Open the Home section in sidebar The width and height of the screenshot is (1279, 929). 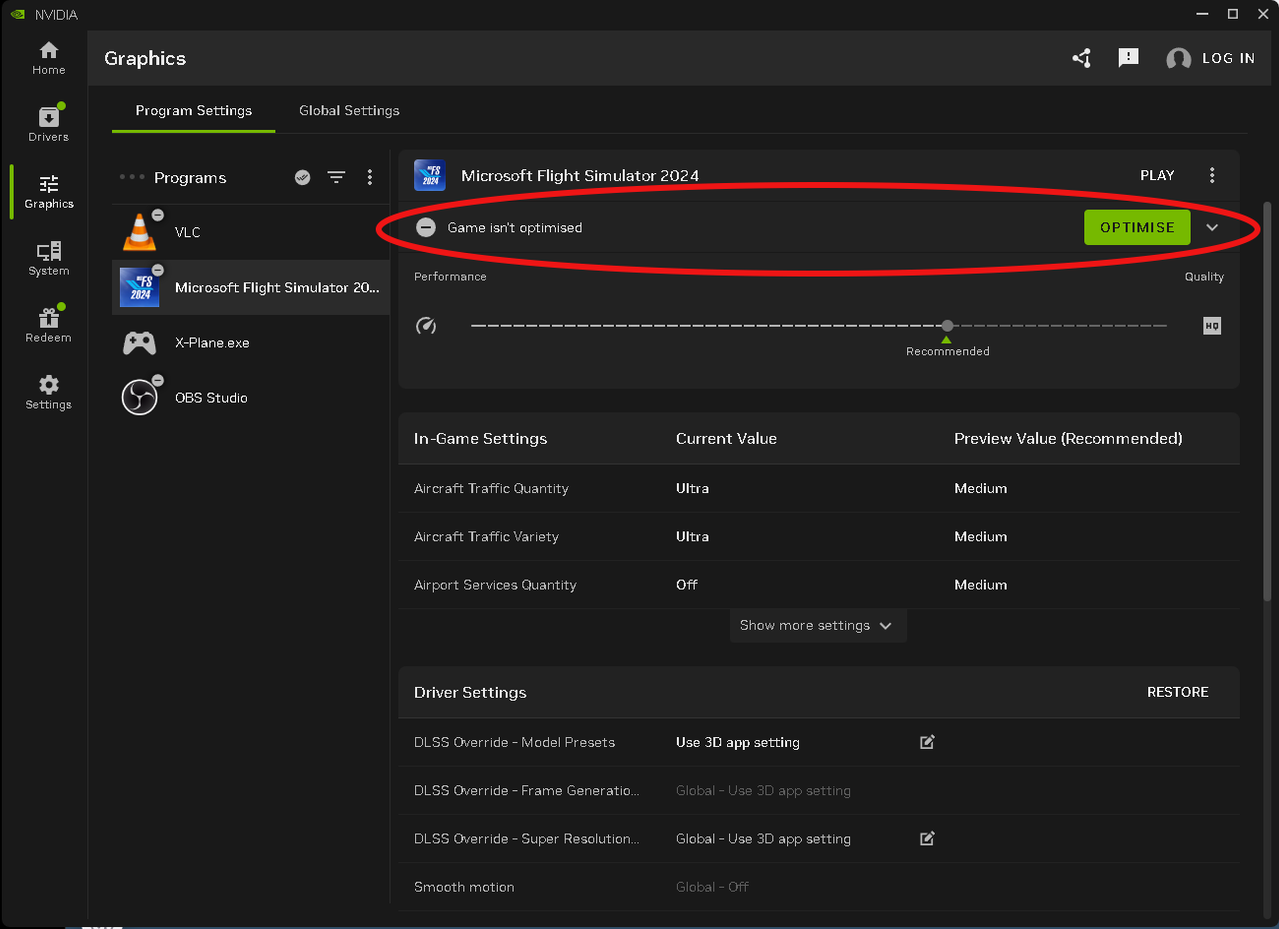tap(48, 58)
